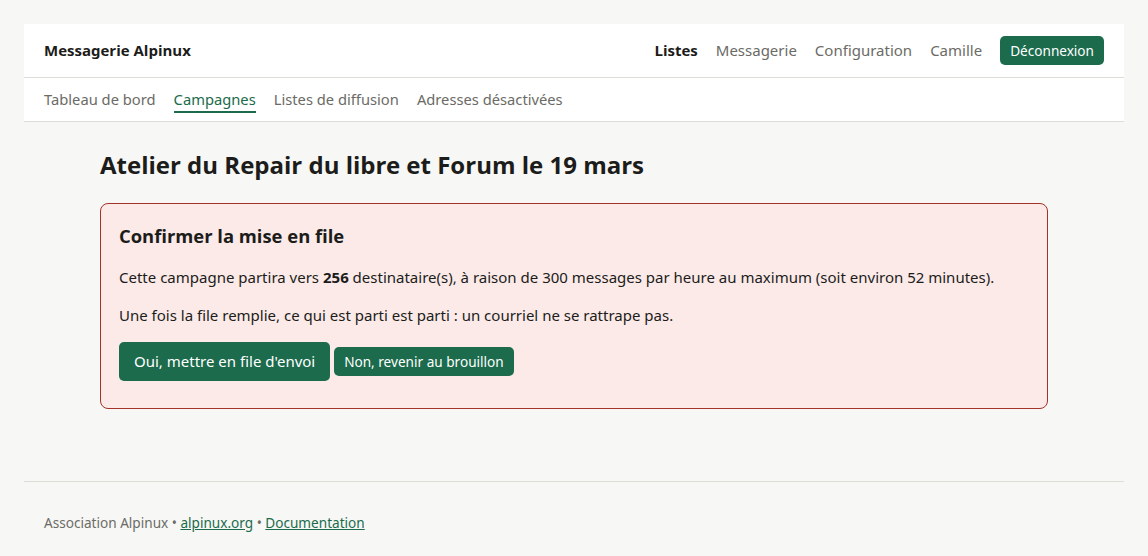Open the Listes de diffusion tab

coord(336,100)
